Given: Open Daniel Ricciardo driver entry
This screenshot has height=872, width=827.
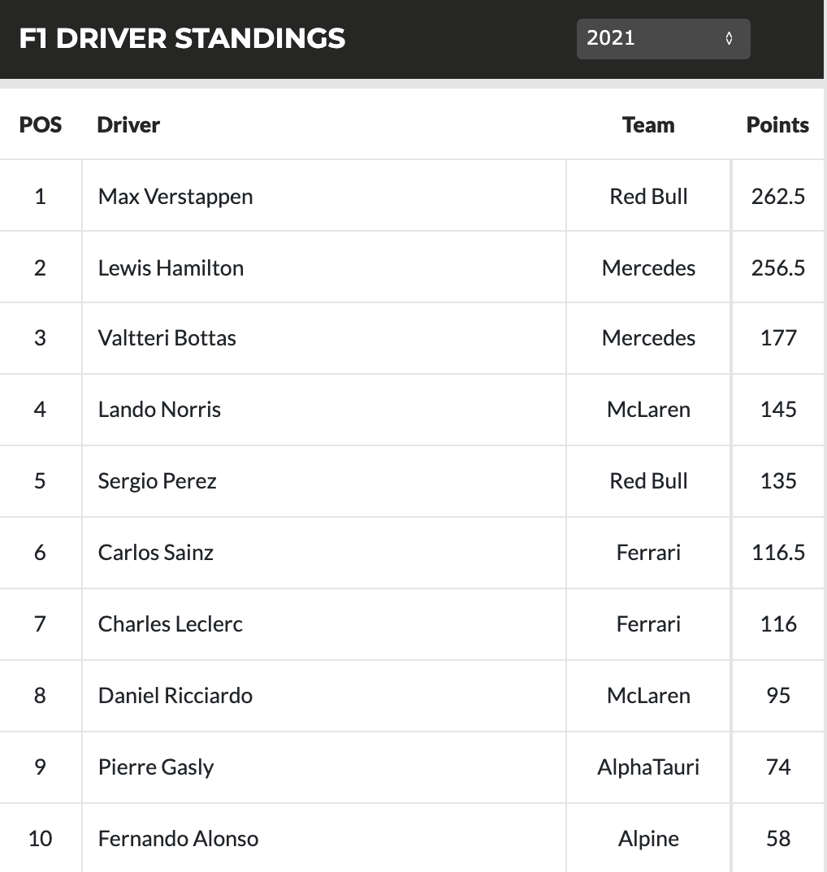Looking at the screenshot, I should pos(175,695).
